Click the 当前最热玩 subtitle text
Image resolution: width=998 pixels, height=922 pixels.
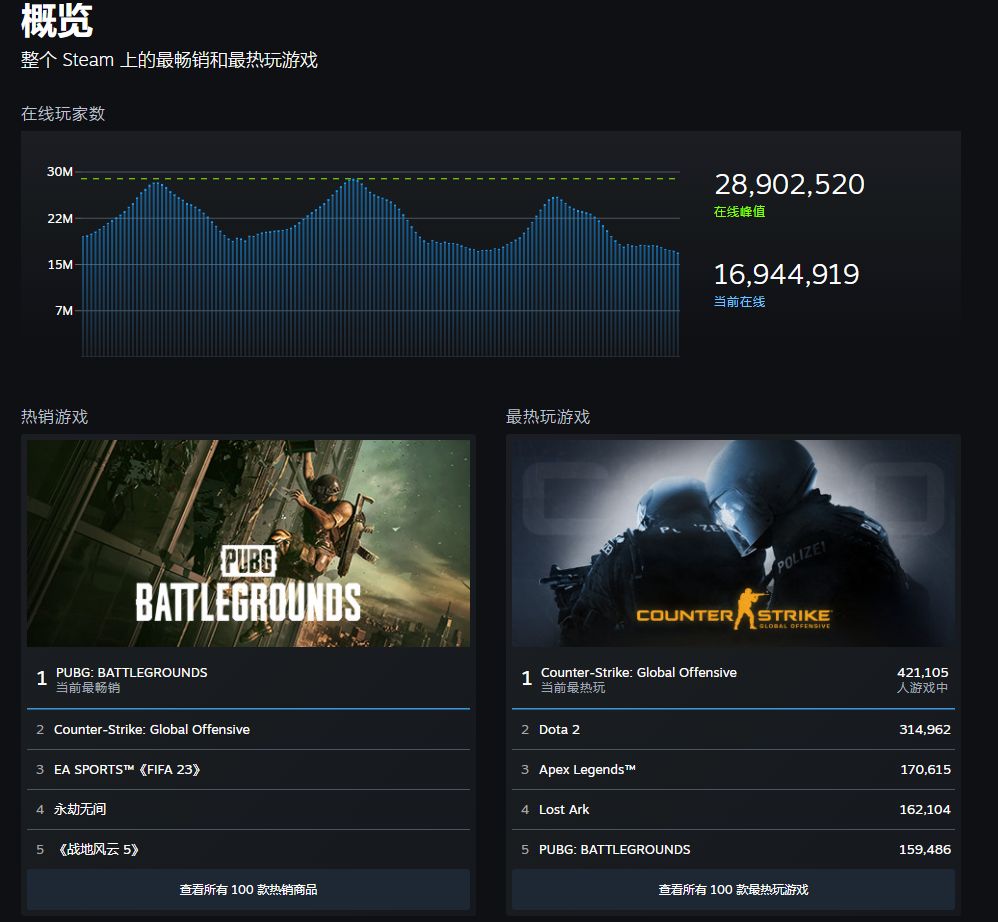[573, 688]
